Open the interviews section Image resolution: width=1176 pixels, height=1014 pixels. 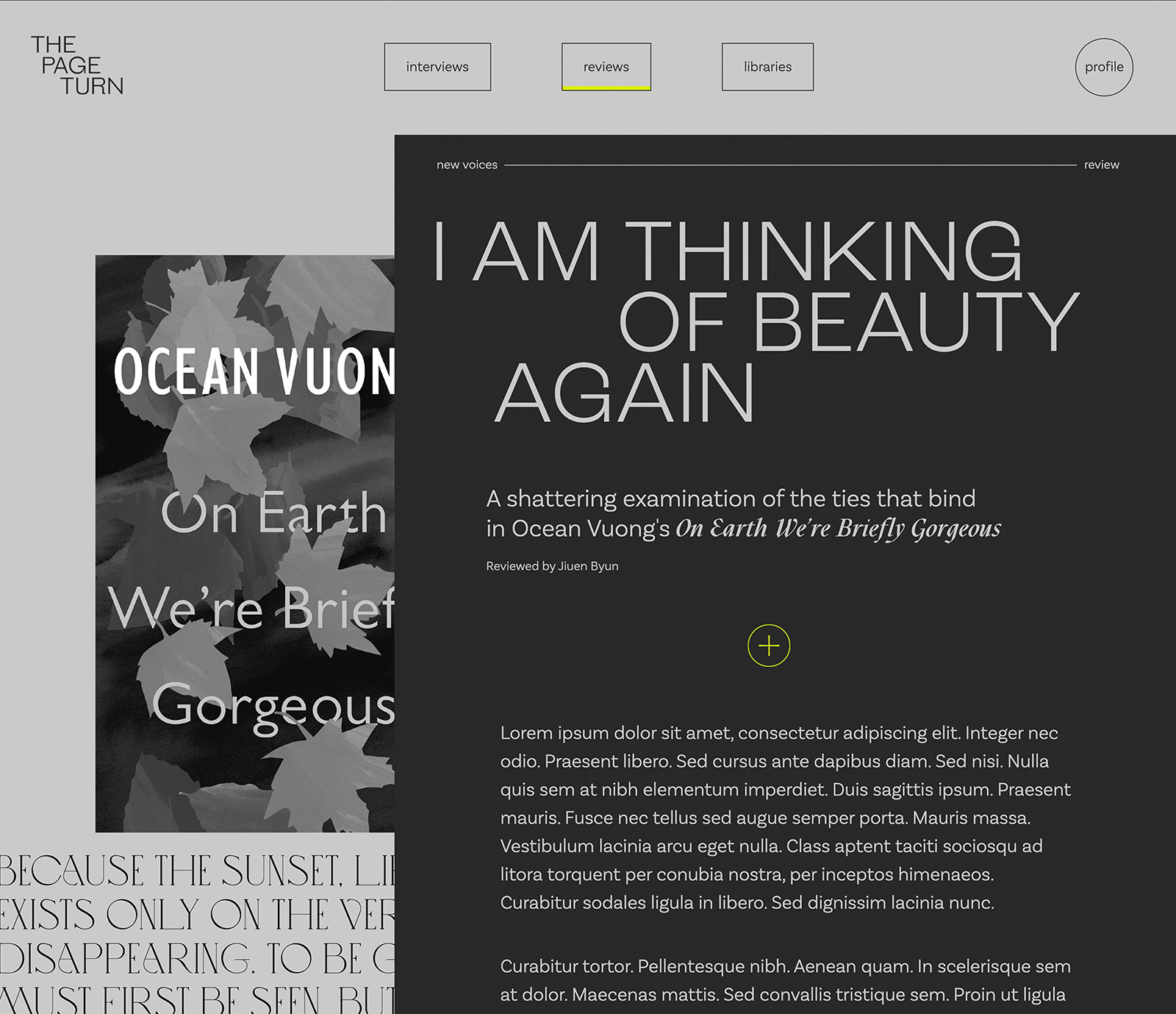tap(437, 67)
